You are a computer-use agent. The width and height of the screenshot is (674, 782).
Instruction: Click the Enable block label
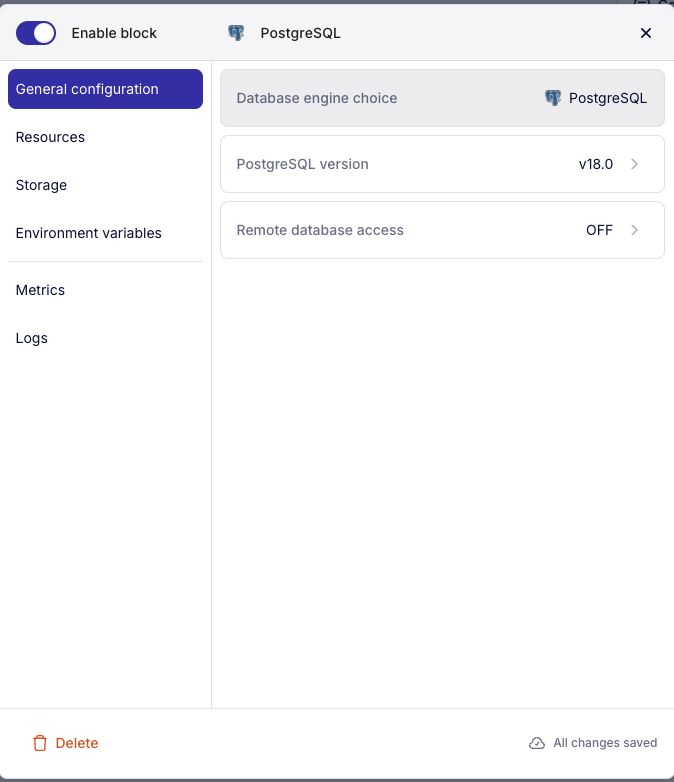(x=114, y=33)
